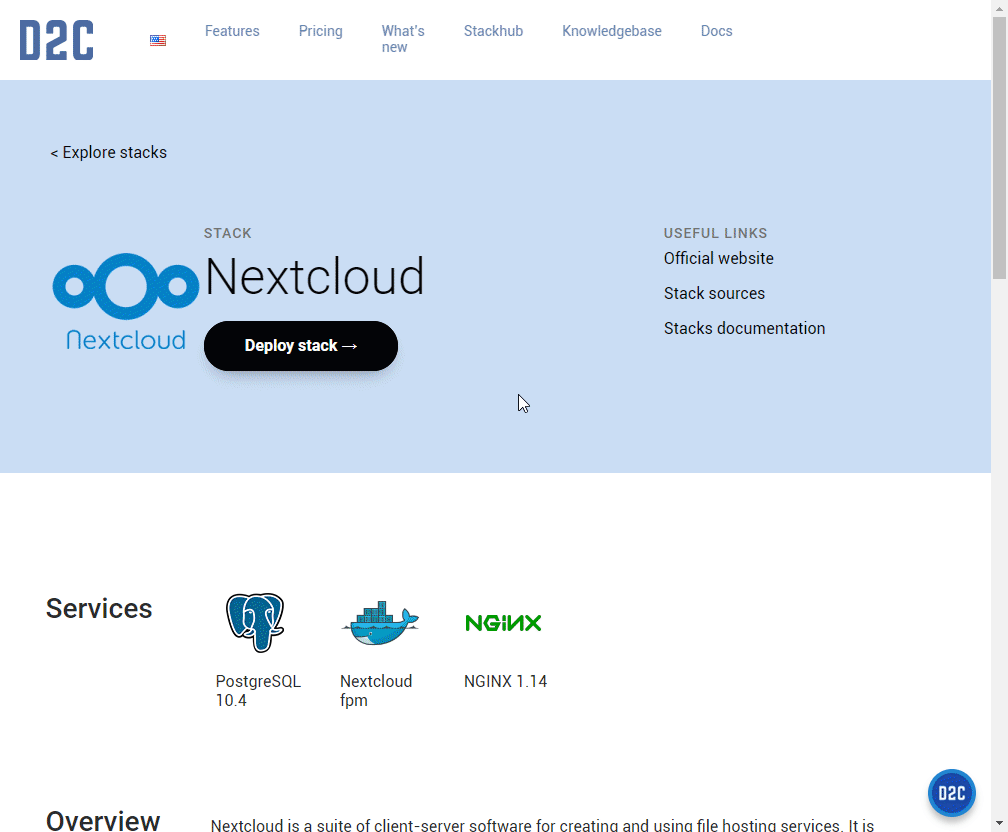The width and height of the screenshot is (1008, 832).
Task: Open the Docs page
Action: pos(717,31)
